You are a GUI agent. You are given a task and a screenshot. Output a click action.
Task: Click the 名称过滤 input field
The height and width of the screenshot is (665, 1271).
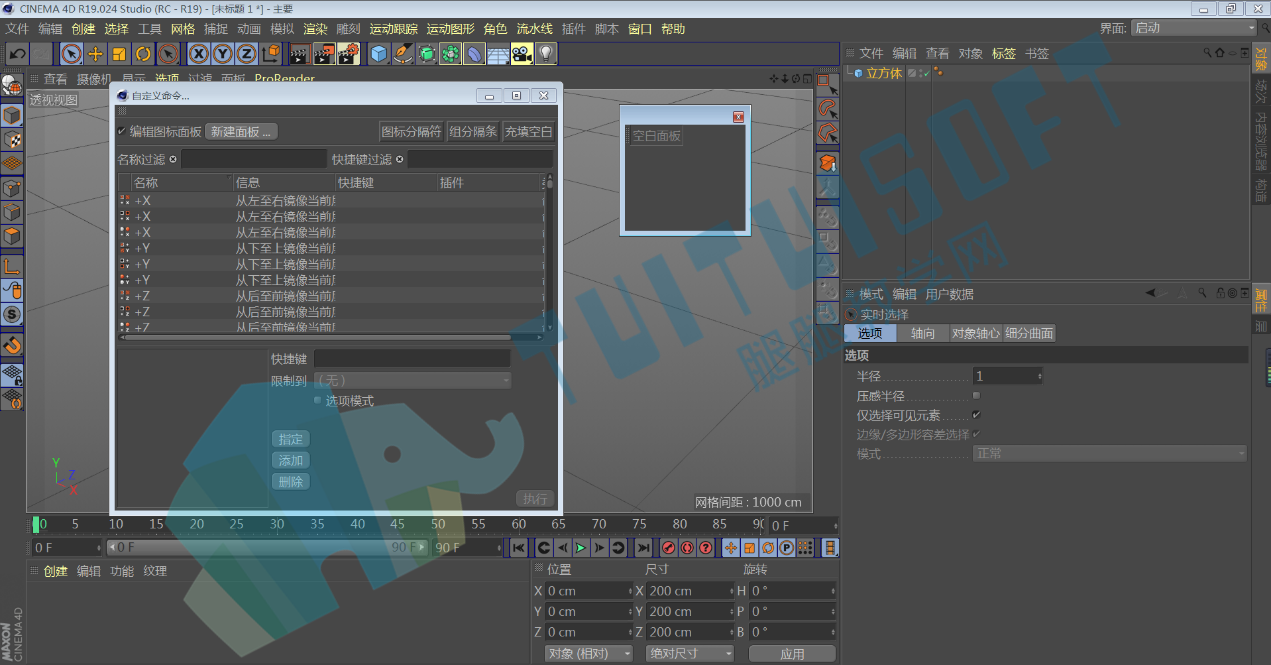[x=253, y=159]
